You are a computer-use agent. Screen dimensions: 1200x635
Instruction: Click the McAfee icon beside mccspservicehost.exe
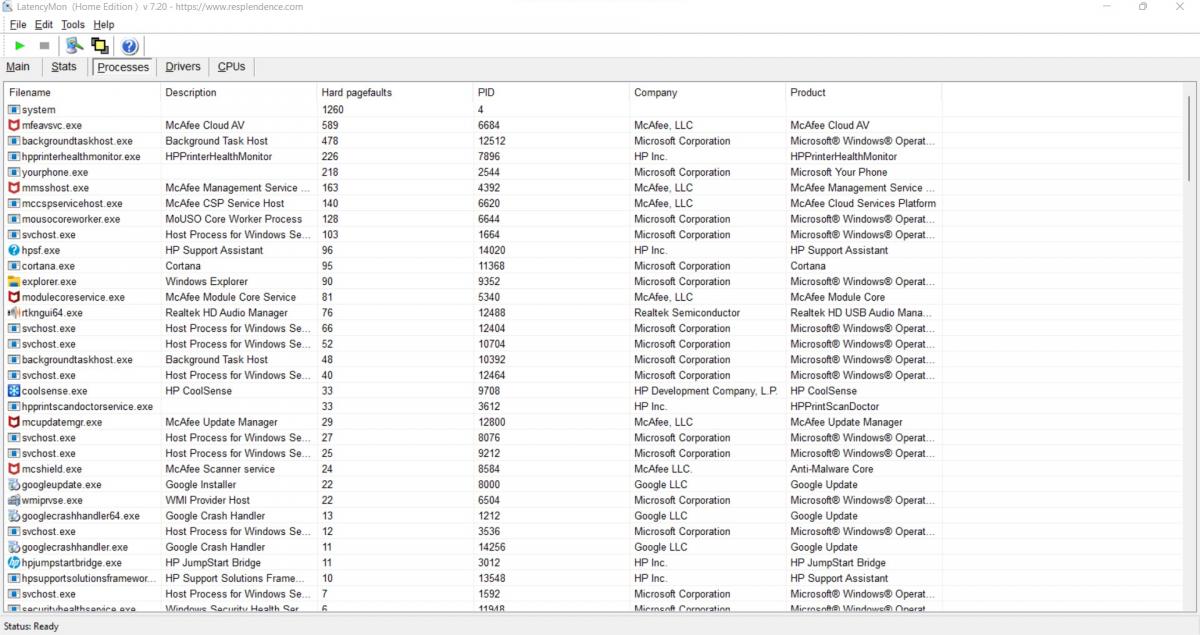click(14, 204)
